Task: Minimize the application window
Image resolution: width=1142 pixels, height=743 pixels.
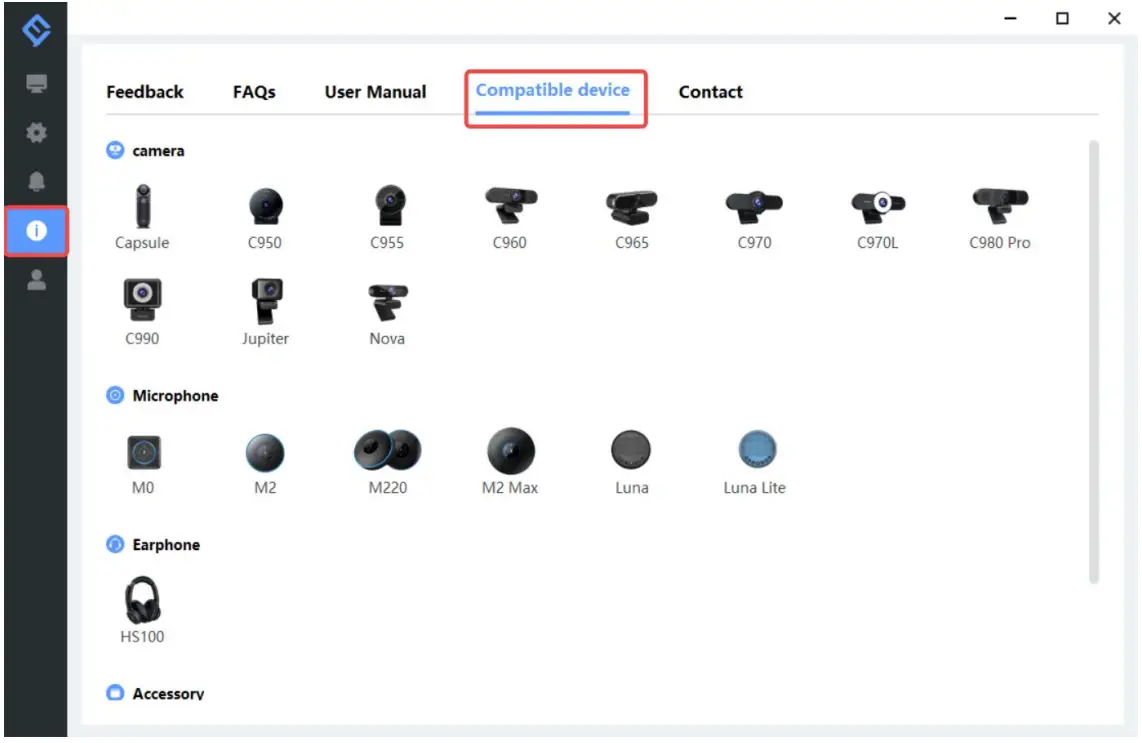Action: (x=1010, y=18)
